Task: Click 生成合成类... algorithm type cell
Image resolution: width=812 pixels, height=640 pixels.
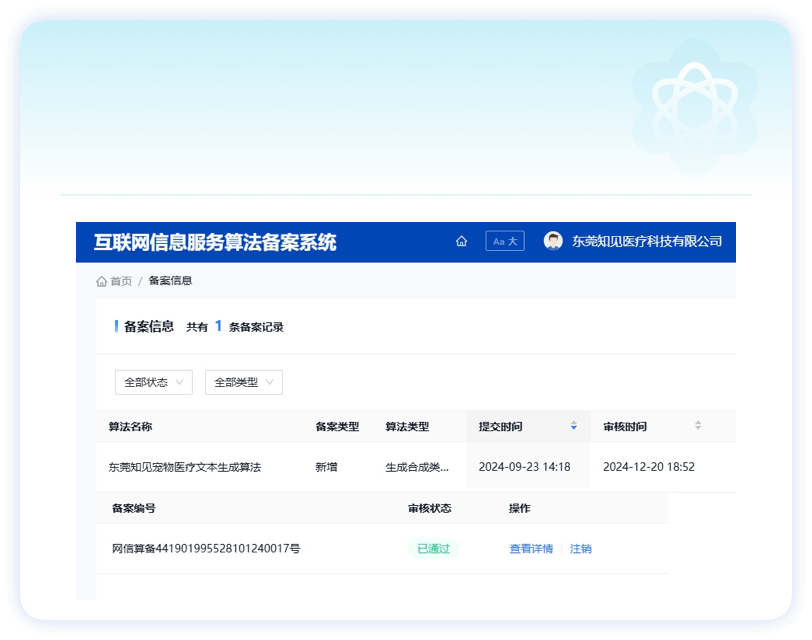Action: [x=417, y=467]
